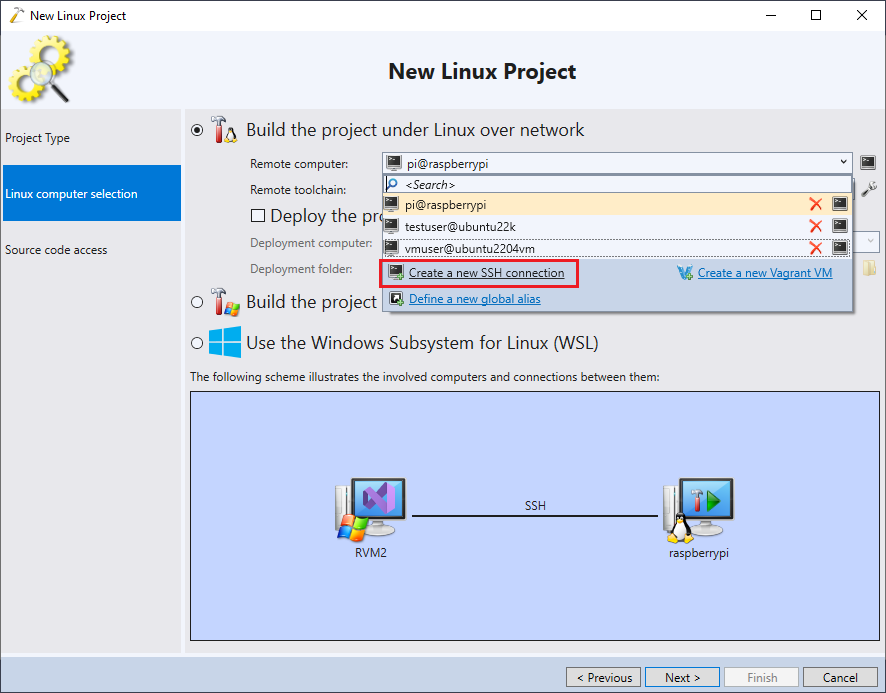Viewport: 886px width, 693px height.
Task: Click the Previous button
Action: [x=603, y=677]
